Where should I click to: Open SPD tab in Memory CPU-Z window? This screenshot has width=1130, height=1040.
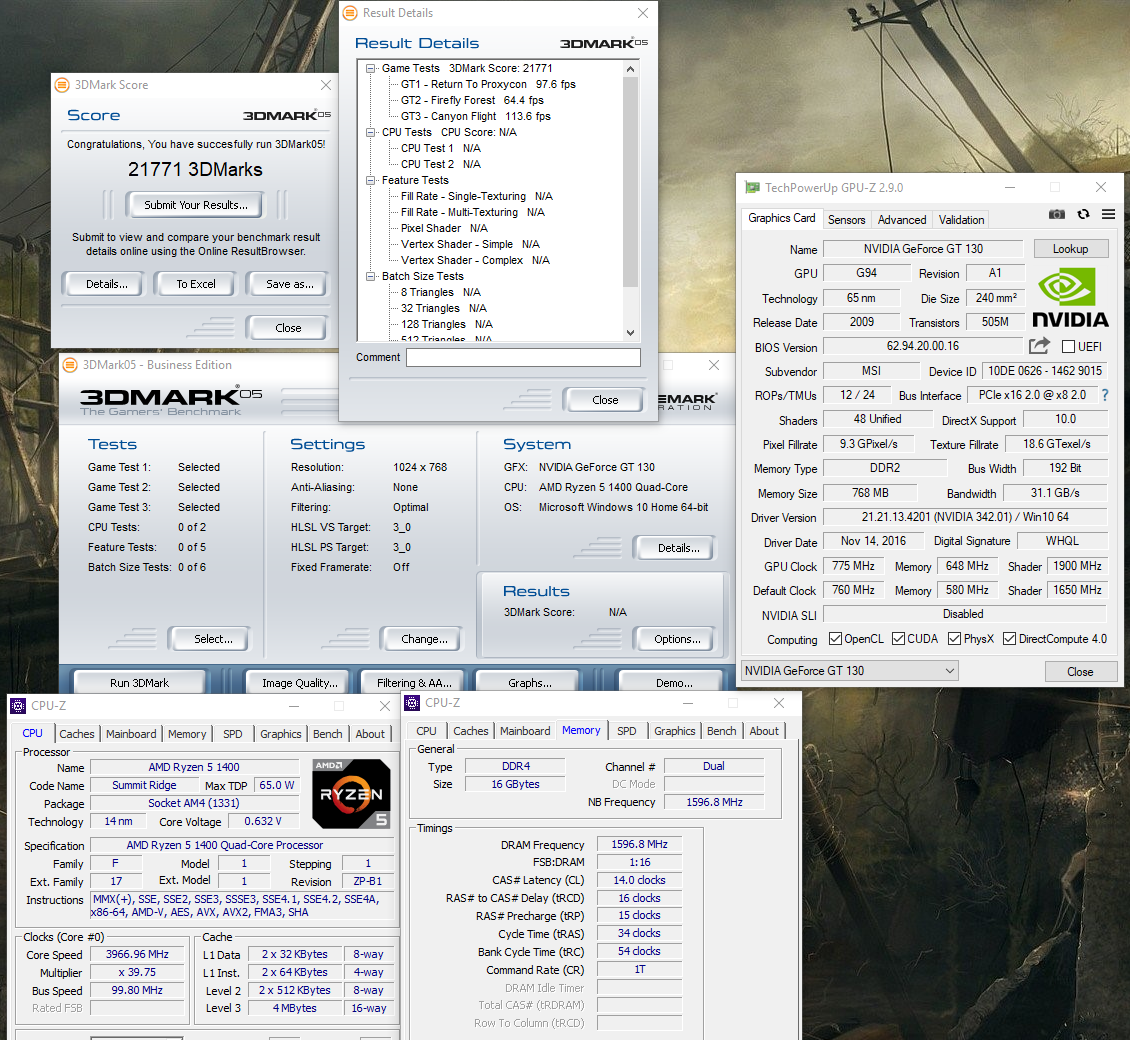[626, 731]
